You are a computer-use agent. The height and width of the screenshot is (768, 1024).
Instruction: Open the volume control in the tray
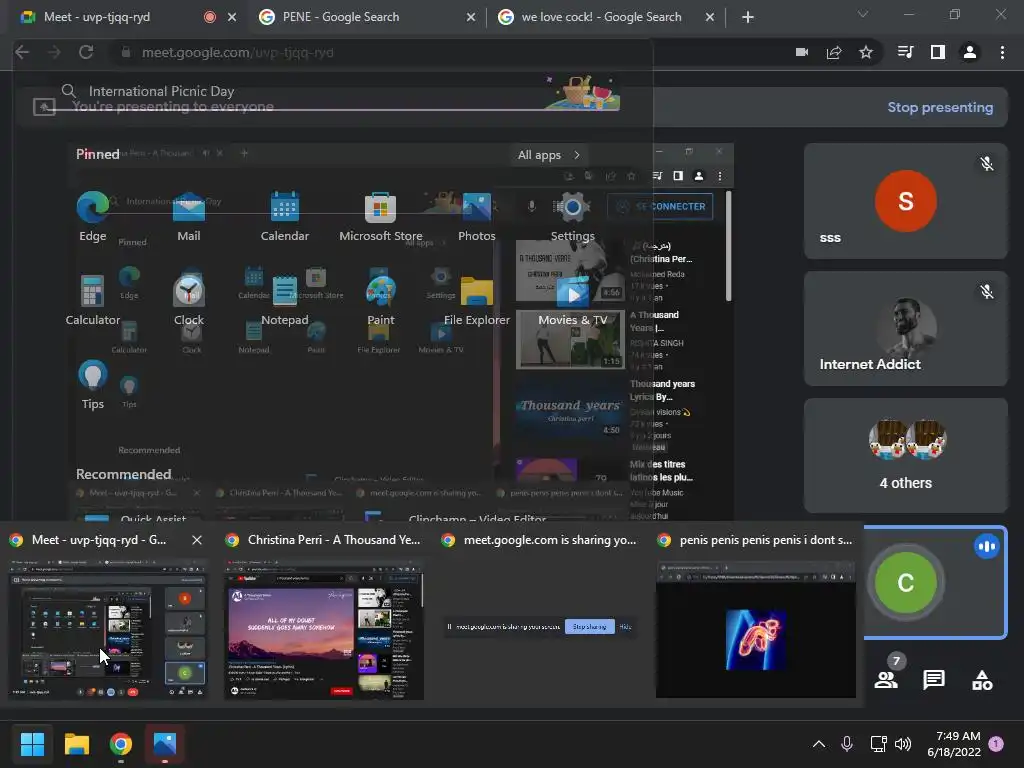pyautogui.click(x=904, y=744)
